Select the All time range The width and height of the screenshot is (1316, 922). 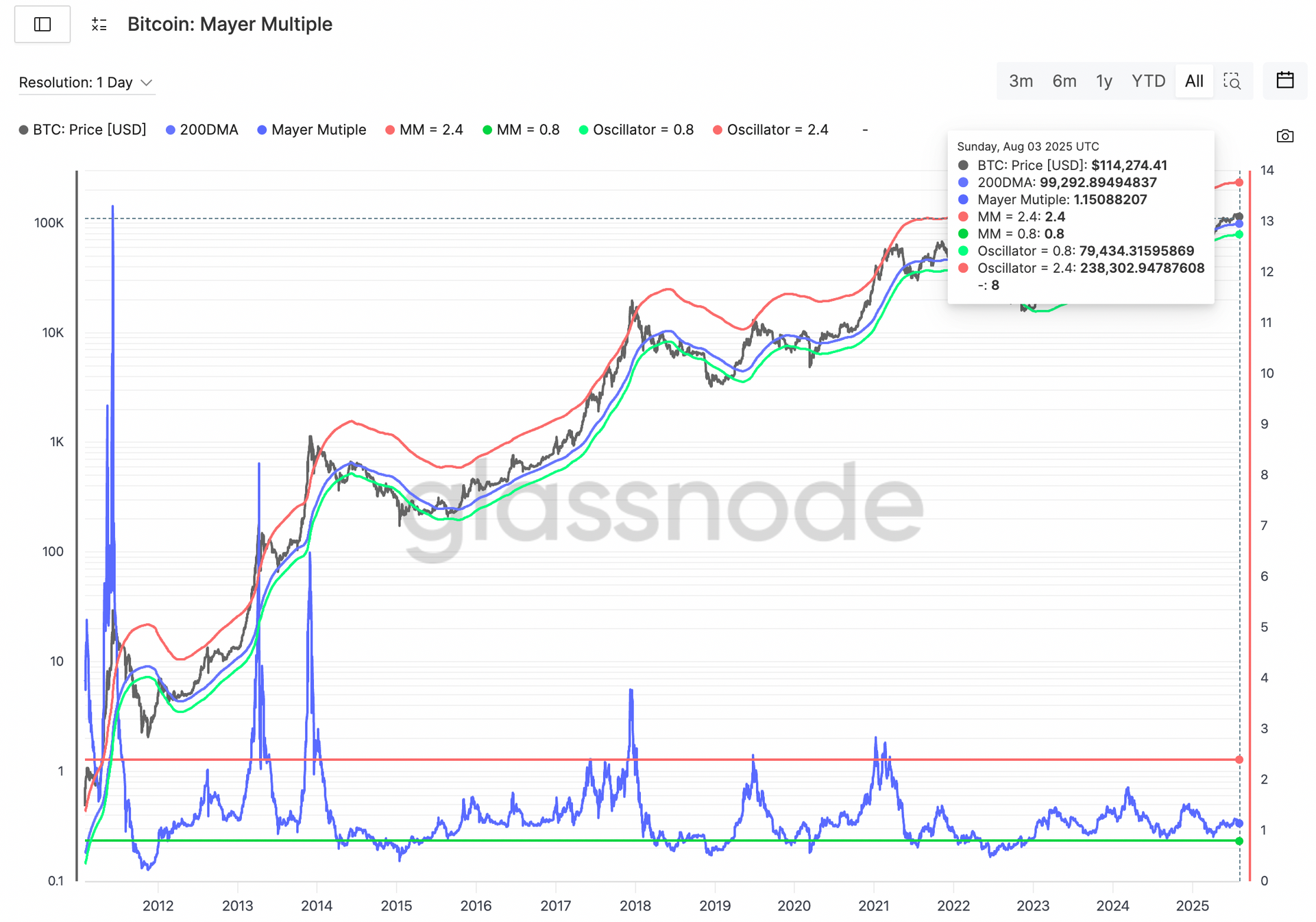click(1194, 82)
